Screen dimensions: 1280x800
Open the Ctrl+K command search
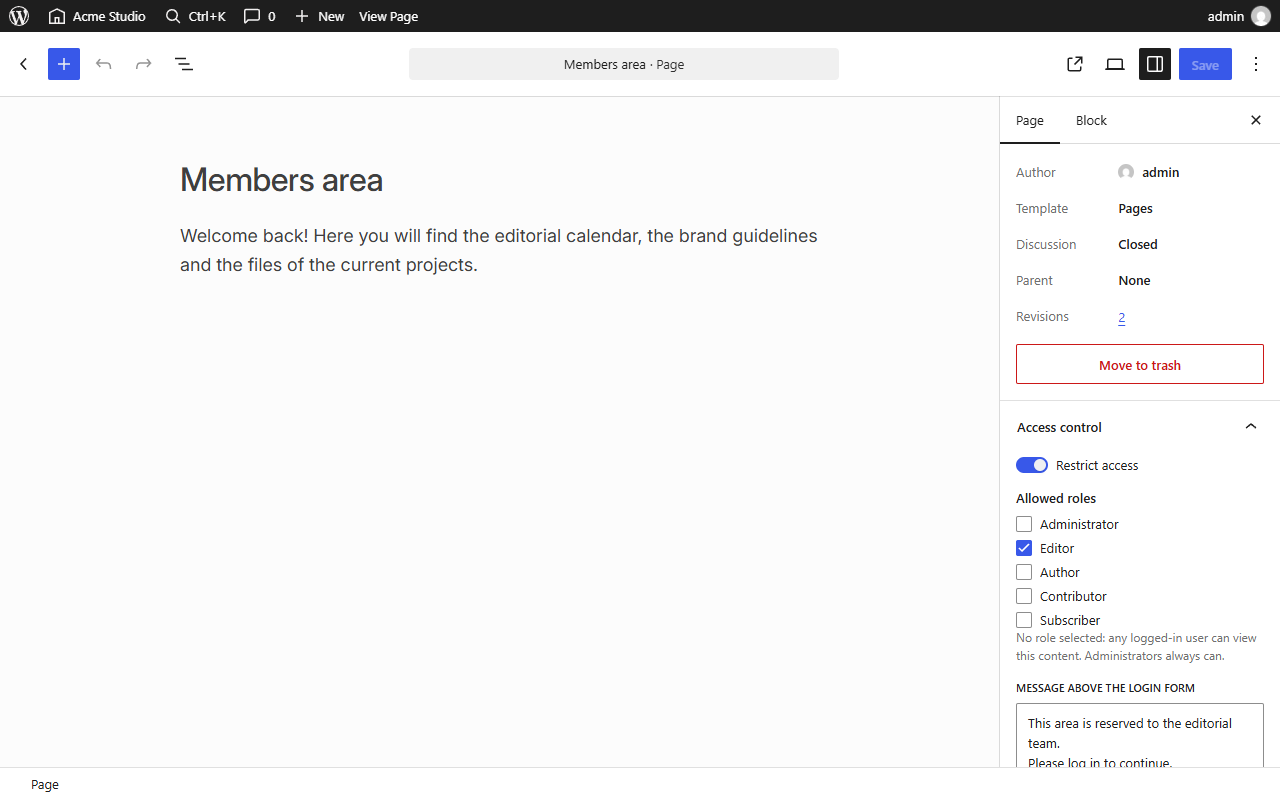click(x=196, y=16)
